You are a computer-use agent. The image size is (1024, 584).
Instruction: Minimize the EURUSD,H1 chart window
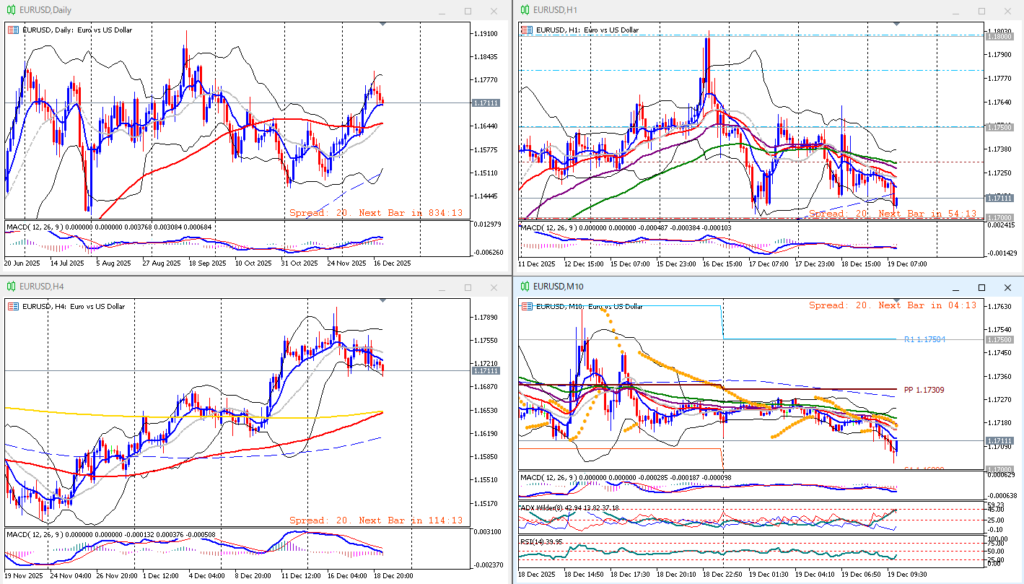954,10
